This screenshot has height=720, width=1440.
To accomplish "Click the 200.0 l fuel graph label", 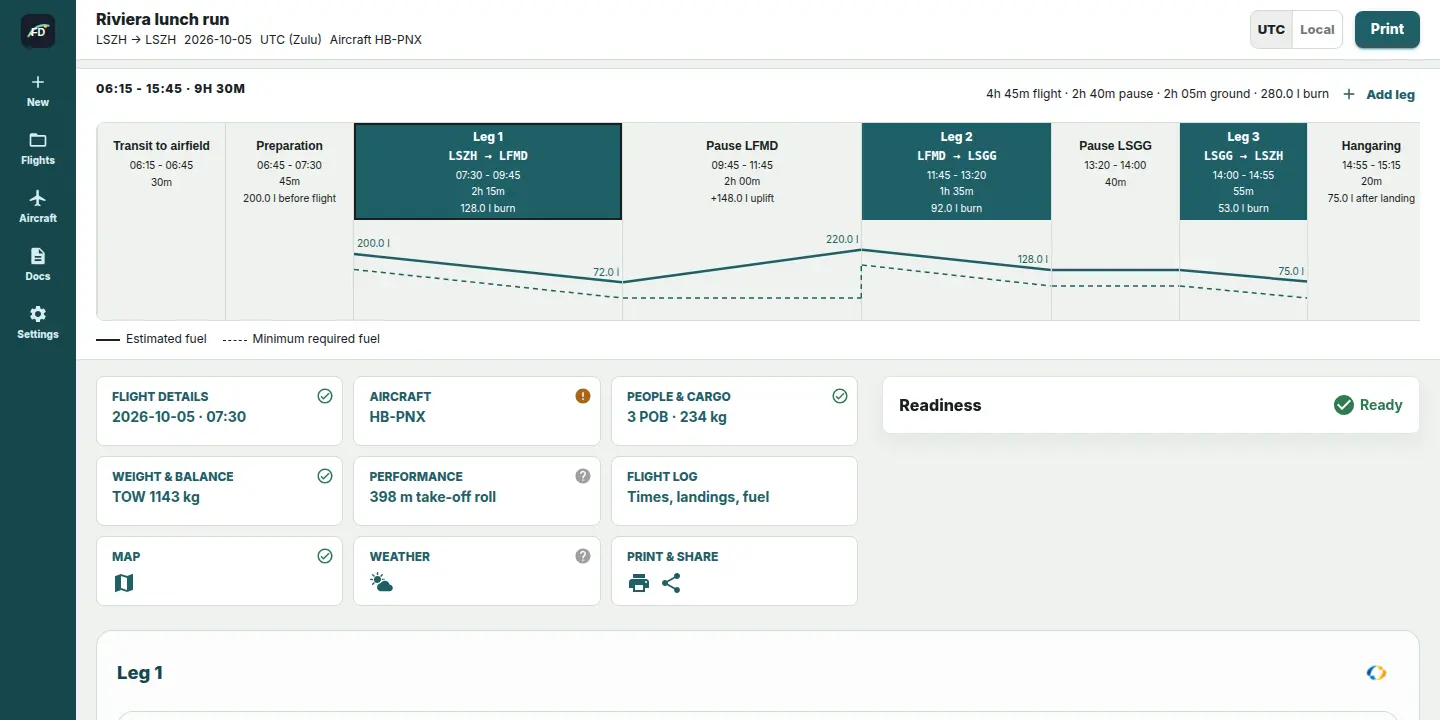I will point(374,243).
